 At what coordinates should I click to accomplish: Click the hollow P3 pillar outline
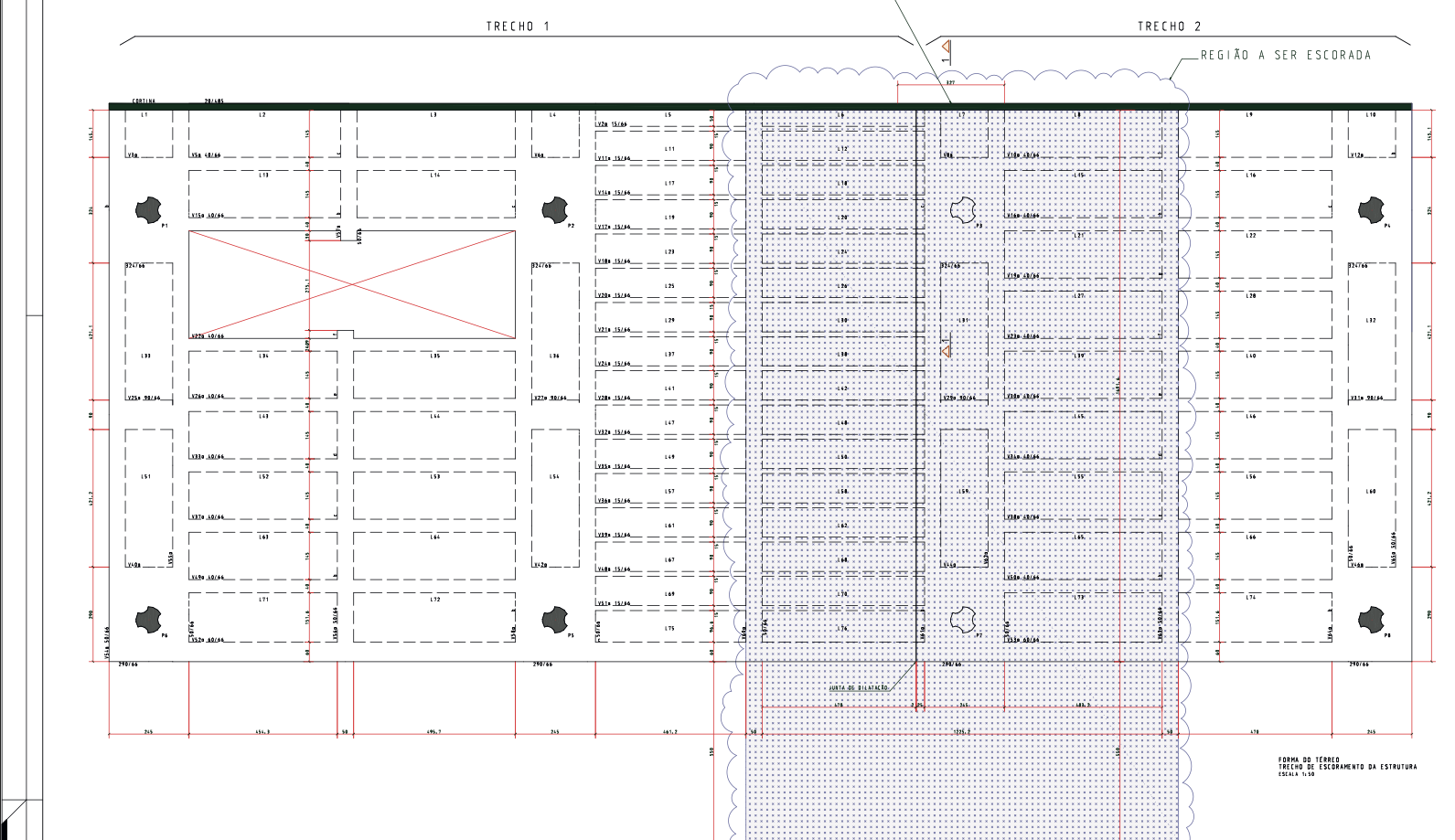point(962,209)
